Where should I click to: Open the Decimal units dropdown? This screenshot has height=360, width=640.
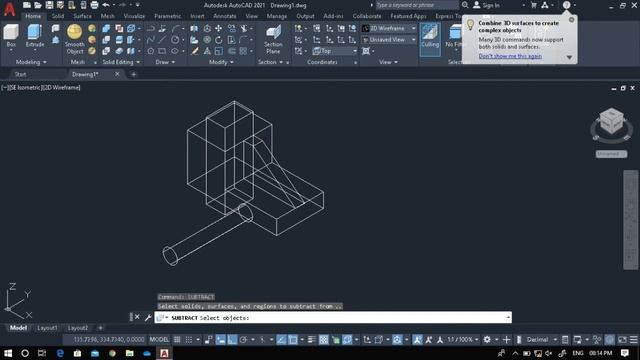pos(542,340)
